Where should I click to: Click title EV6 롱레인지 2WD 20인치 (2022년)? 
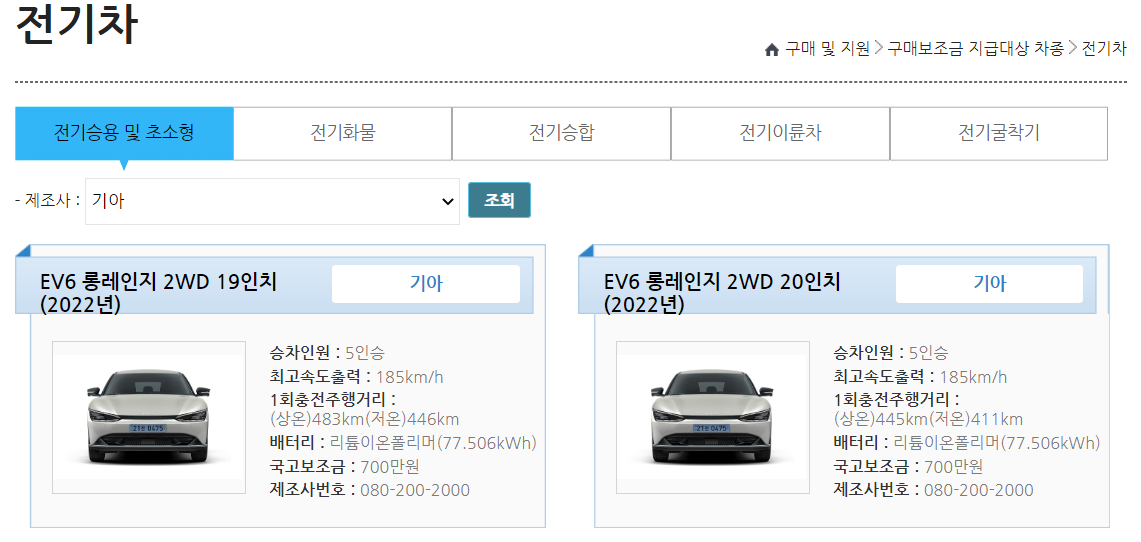tap(722, 293)
